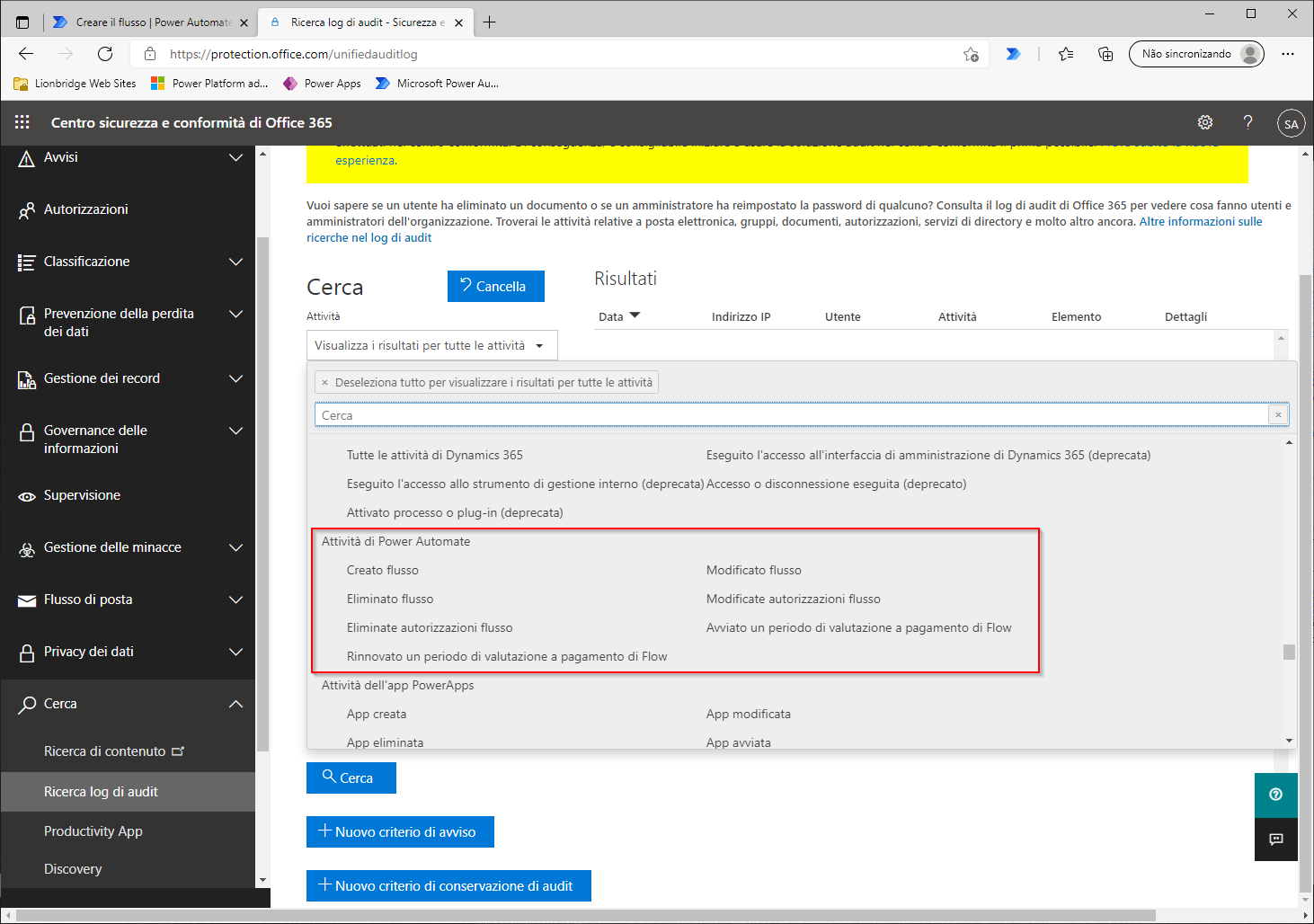The image size is (1314, 924).
Task: Select Eliminato flusso activity
Action: click(x=390, y=599)
